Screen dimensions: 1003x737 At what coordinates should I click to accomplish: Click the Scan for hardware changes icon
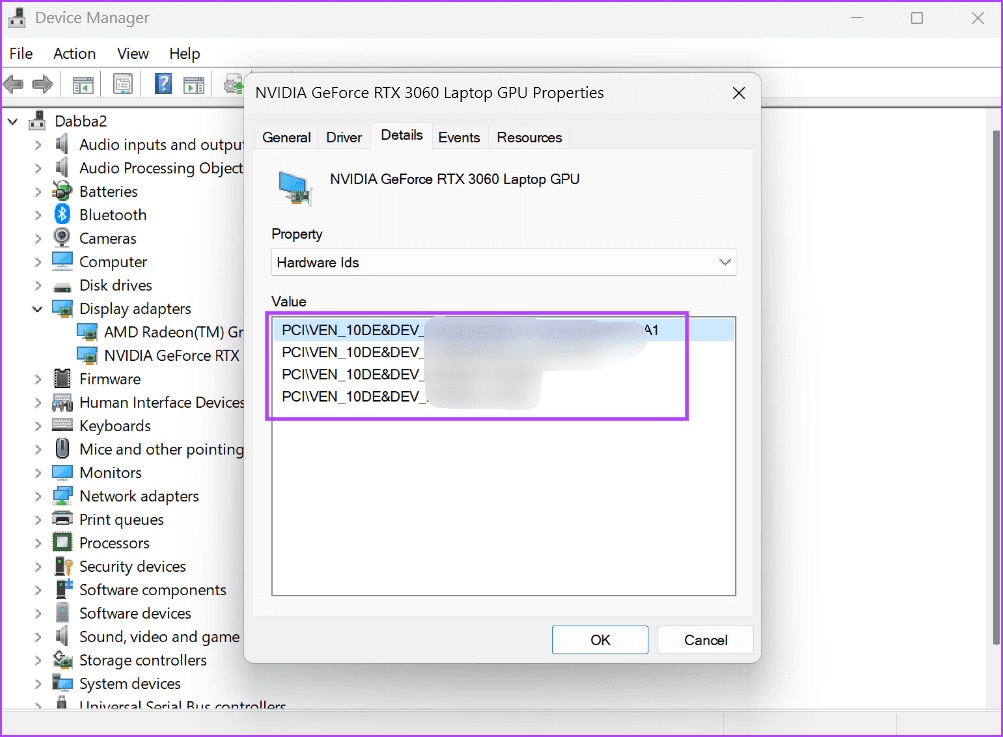click(233, 83)
